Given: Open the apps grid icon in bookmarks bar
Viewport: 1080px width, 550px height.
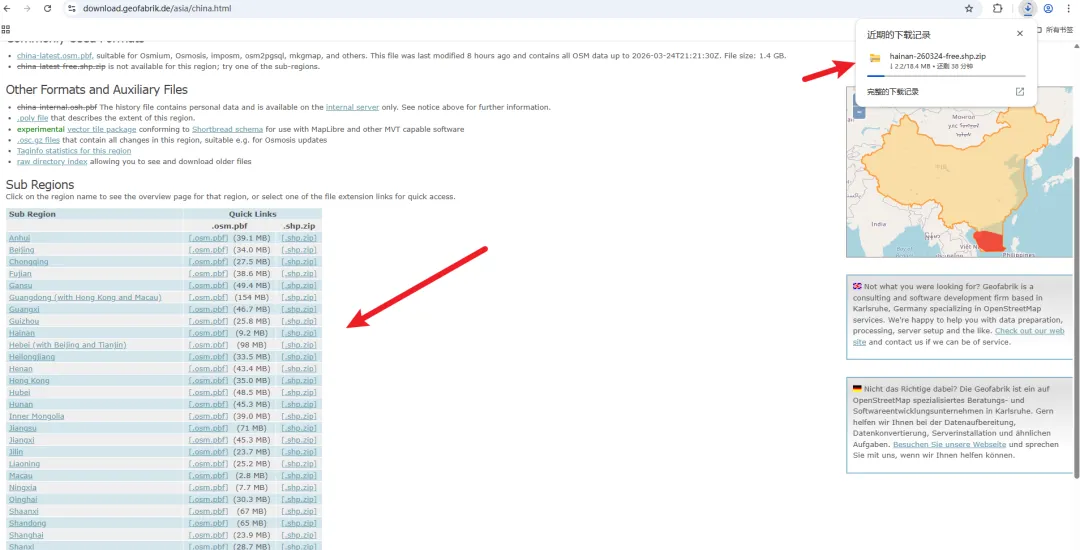Looking at the screenshot, I should (6, 30).
